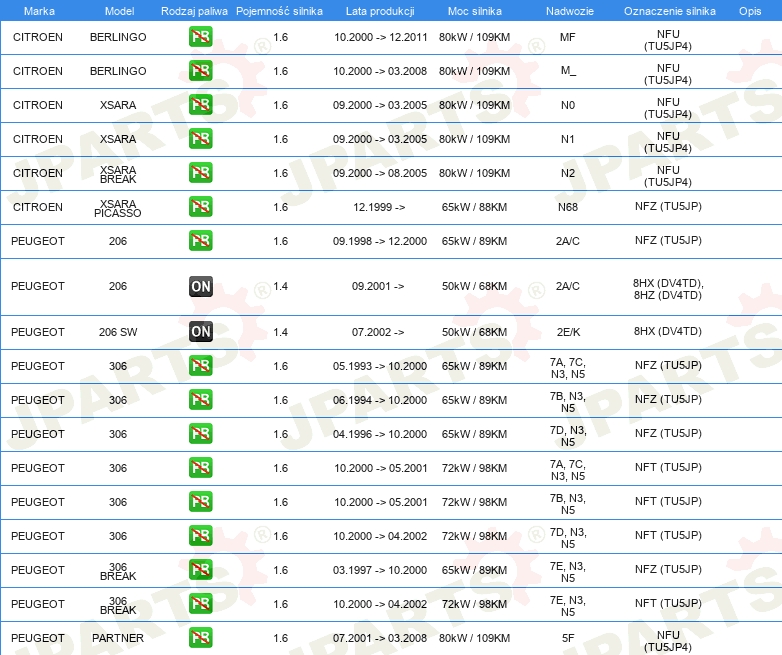The image size is (782, 655).
Task: Click engine code 8HX (DV4TD) in 206 SW row
Action: click(x=668, y=331)
